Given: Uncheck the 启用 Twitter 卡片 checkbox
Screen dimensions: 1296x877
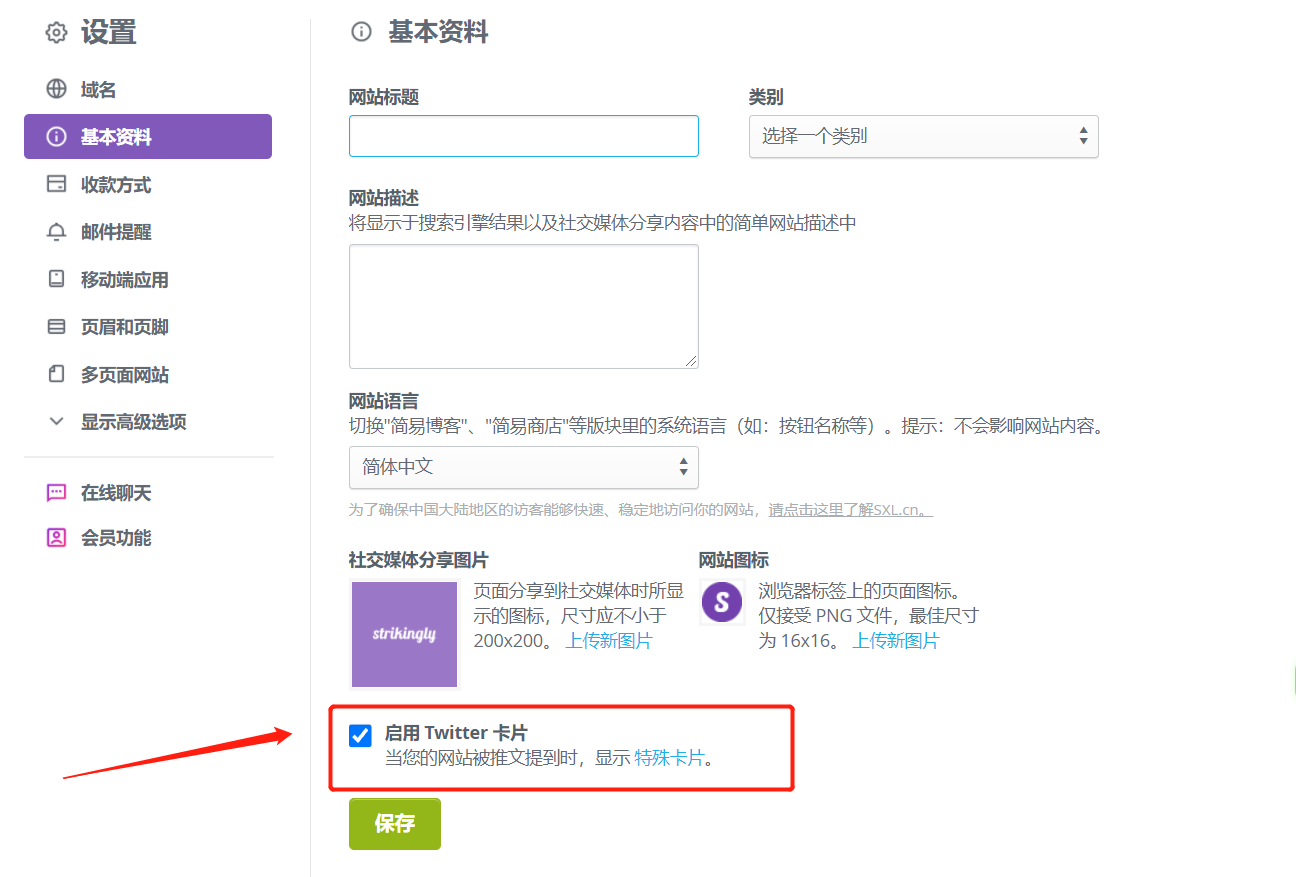Looking at the screenshot, I should pos(360,736).
